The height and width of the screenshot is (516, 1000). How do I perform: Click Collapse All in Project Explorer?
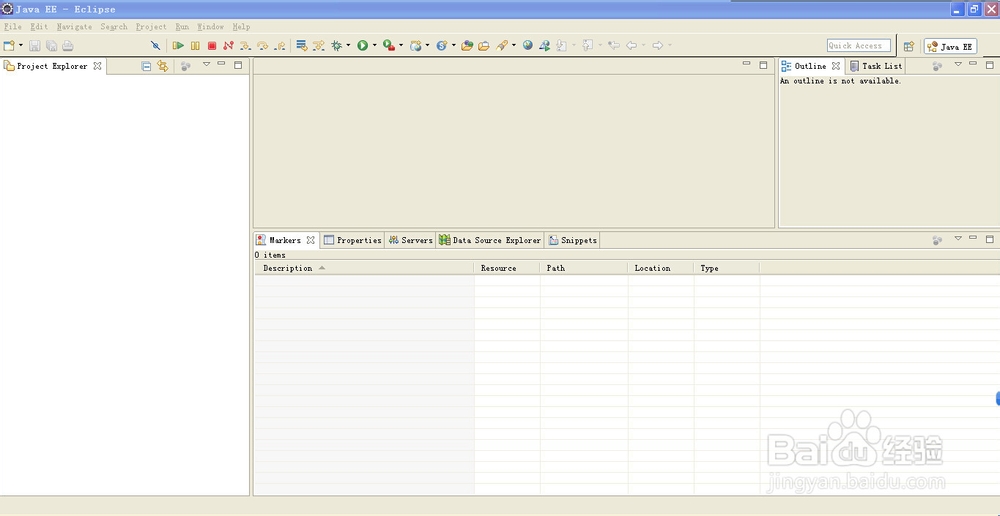tap(146, 66)
